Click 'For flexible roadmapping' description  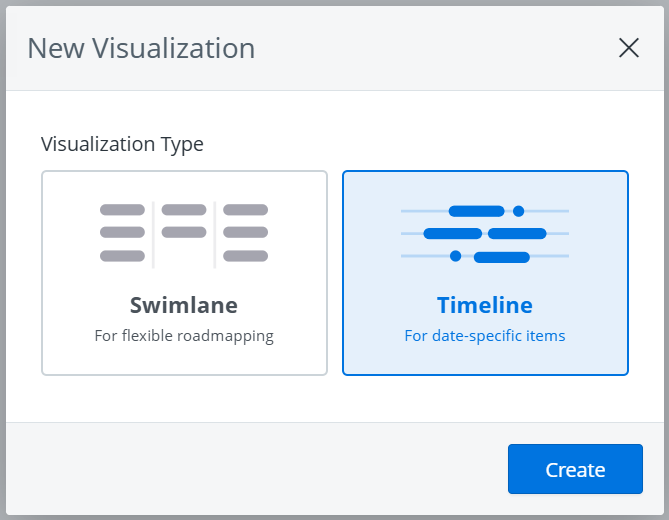tap(184, 336)
